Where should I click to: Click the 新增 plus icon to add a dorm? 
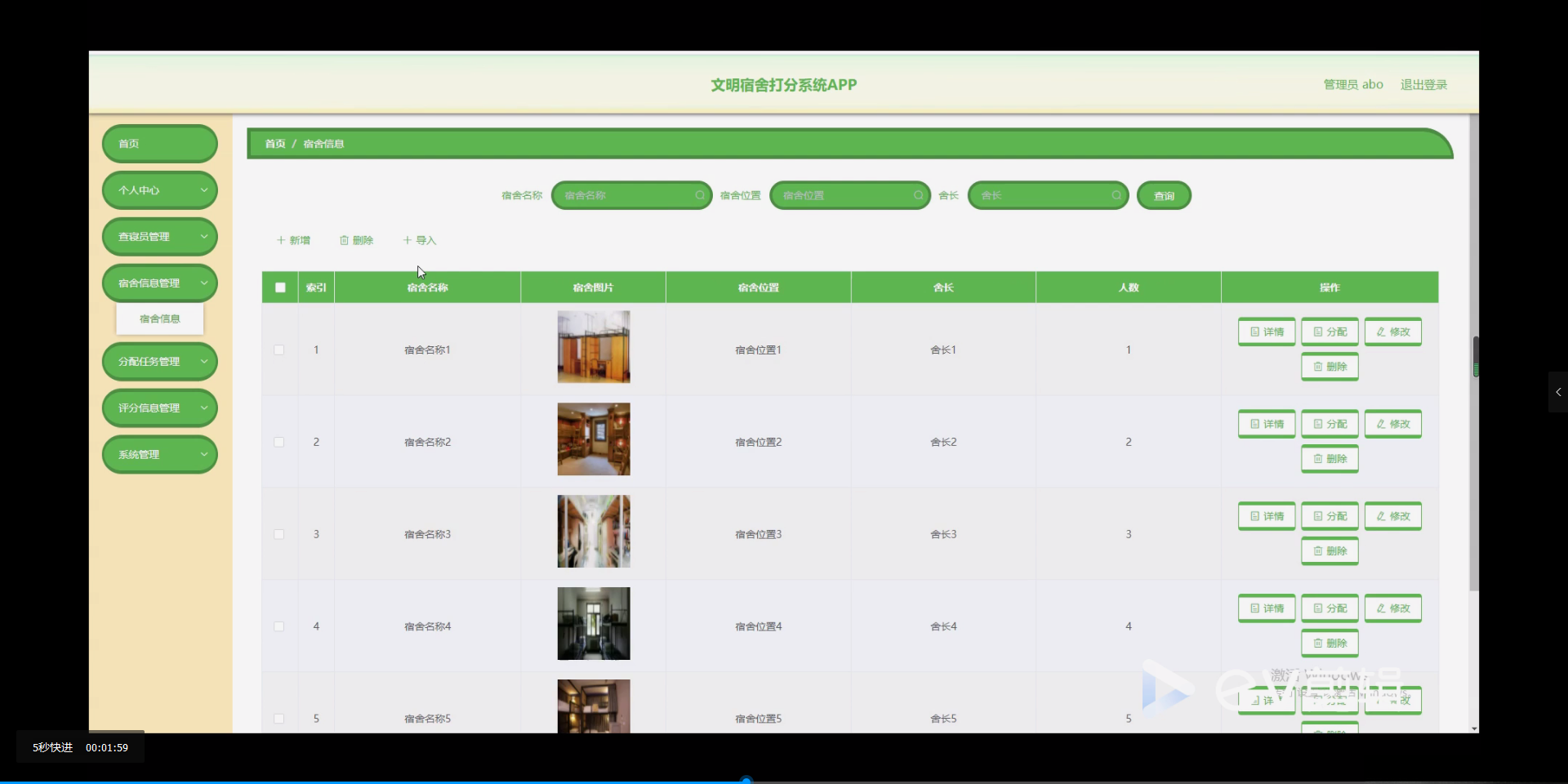coord(282,240)
